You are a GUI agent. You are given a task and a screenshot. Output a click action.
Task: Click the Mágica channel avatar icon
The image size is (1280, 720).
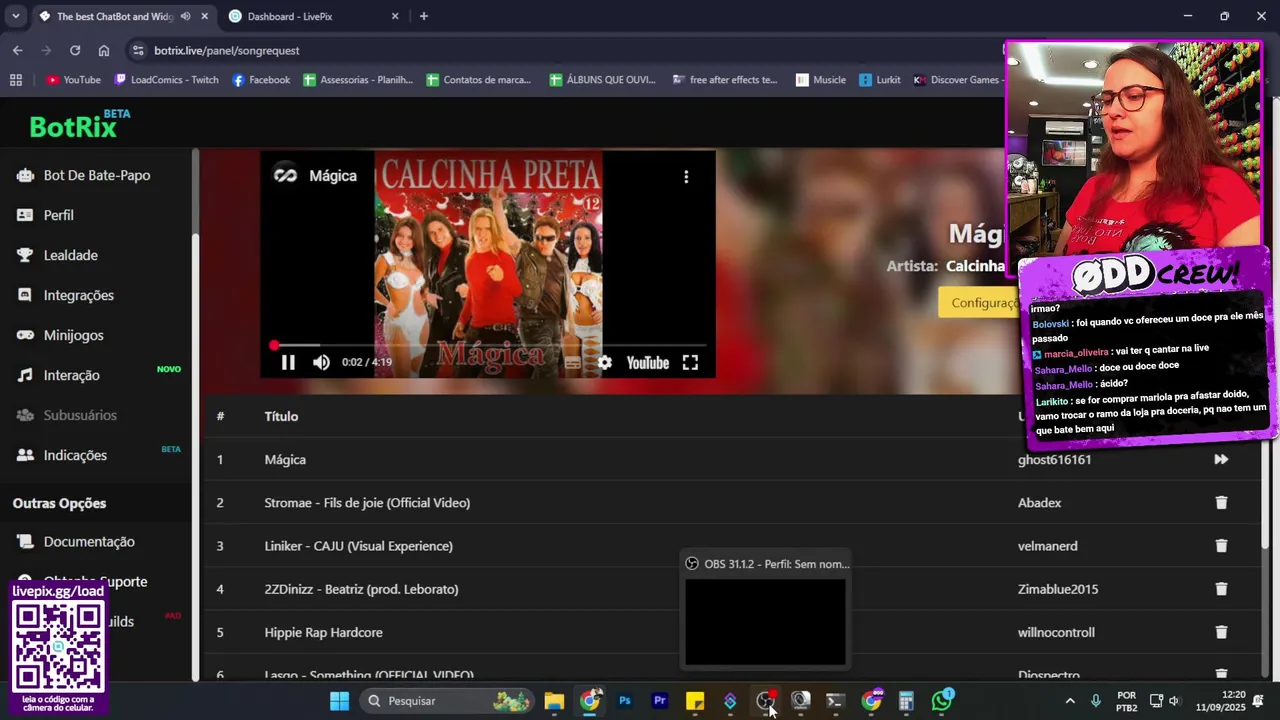coord(285,175)
